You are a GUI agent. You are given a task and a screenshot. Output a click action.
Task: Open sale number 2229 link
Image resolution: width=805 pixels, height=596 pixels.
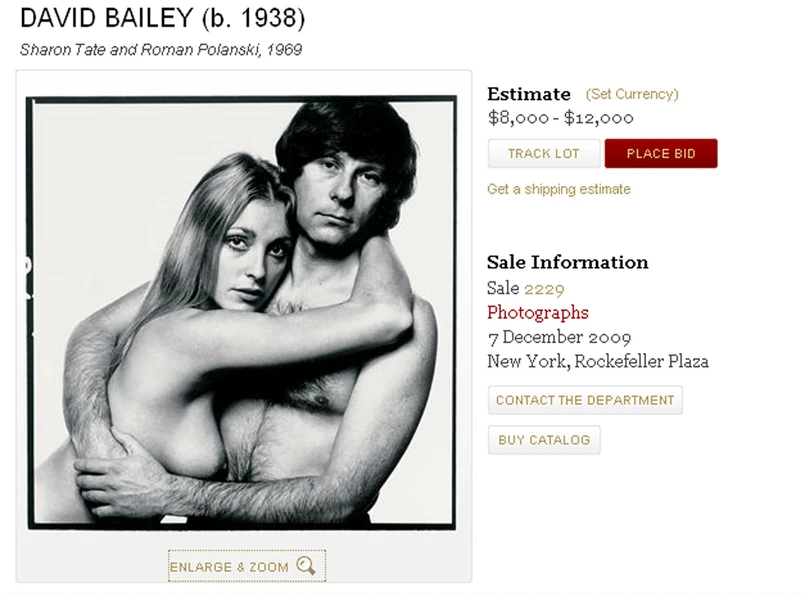[x=544, y=288]
